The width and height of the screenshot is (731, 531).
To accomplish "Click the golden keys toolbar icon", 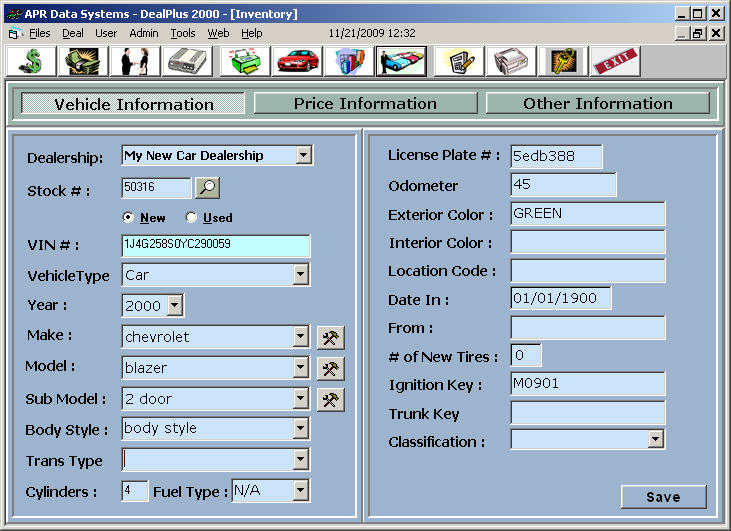I will [563, 61].
